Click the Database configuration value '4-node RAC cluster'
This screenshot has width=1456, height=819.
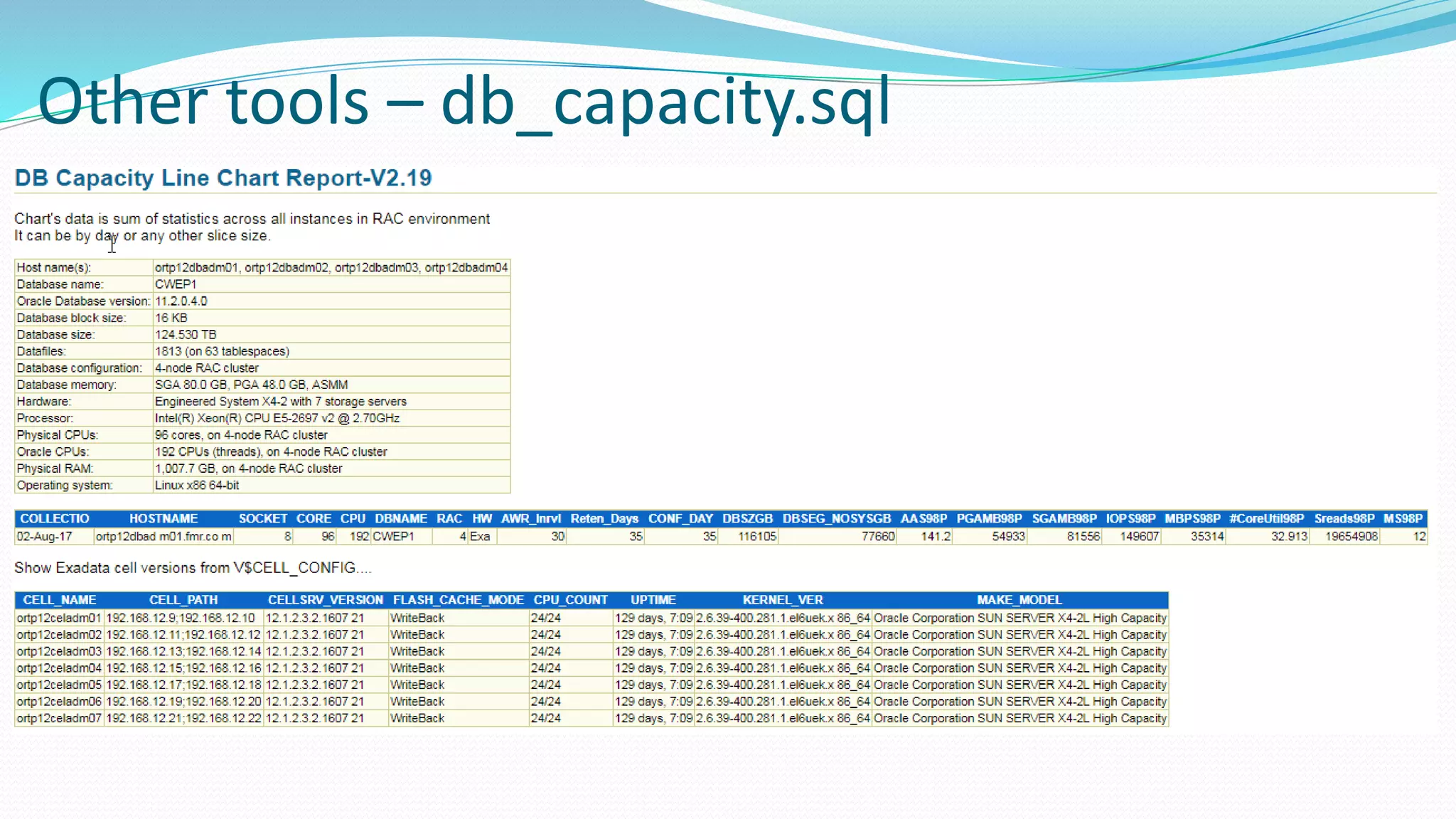207,368
